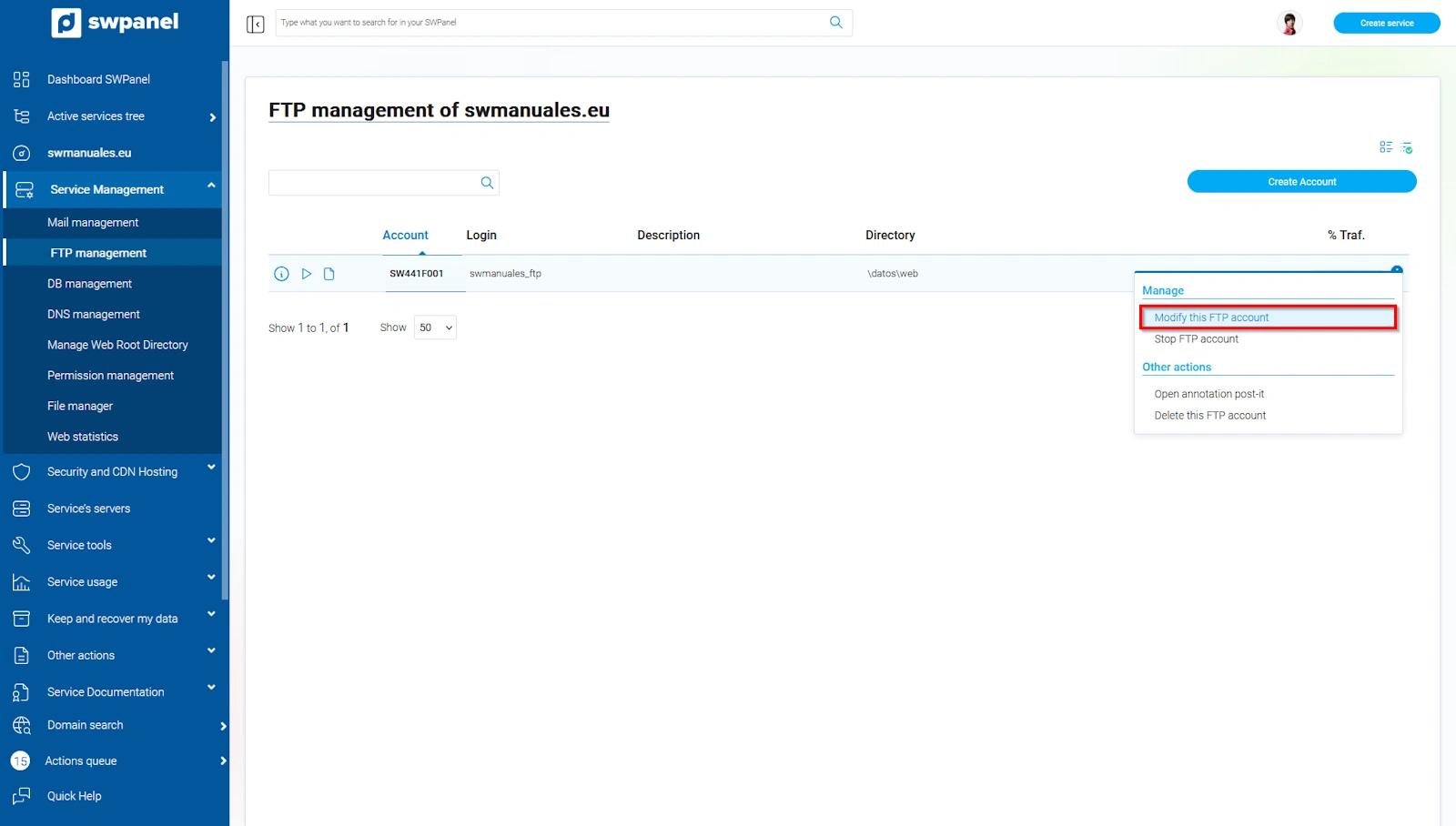This screenshot has width=1456, height=826.
Task: Click the Keep and recover data icon
Action: point(22,619)
